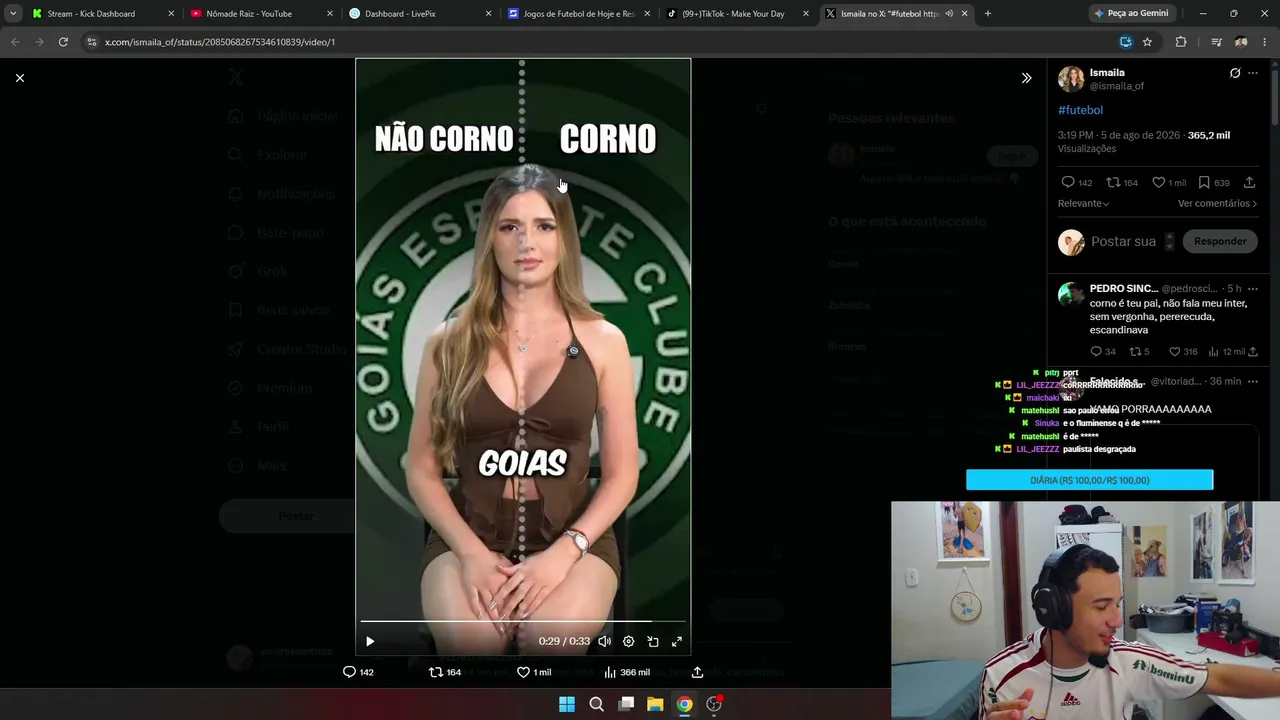Enter fullscreen on the video player
The height and width of the screenshot is (720, 1280).
[x=677, y=642]
